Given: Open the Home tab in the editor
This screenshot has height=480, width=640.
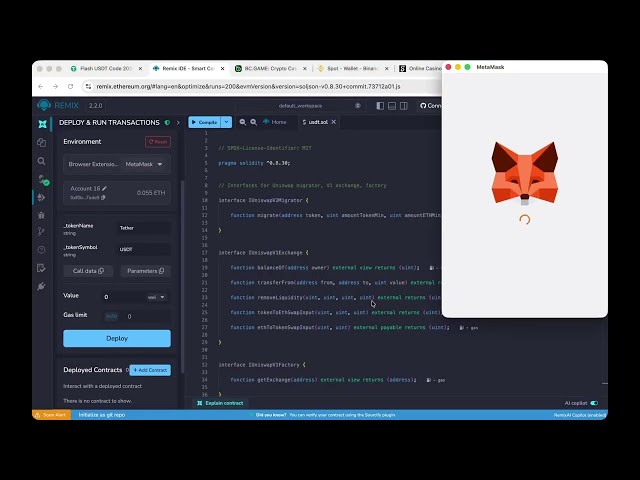Looking at the screenshot, I should tap(275, 122).
